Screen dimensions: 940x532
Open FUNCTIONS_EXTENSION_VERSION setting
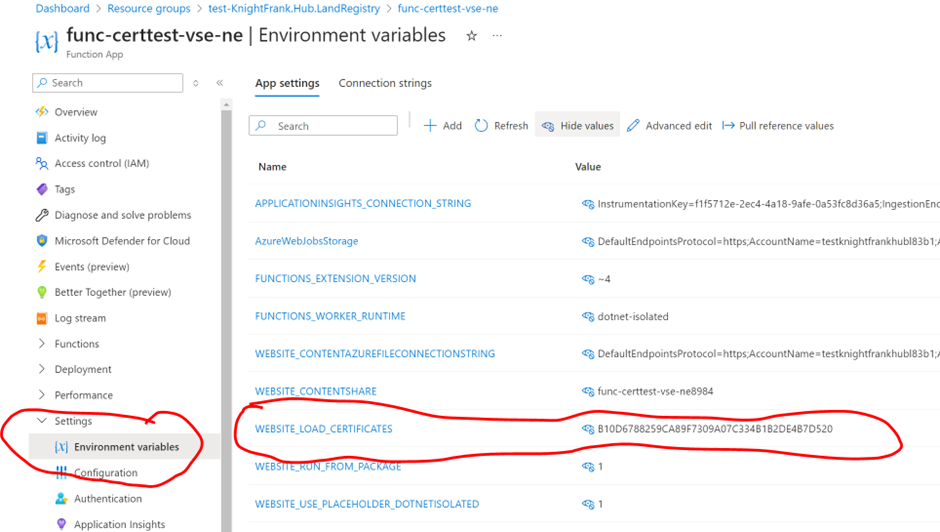(x=336, y=278)
